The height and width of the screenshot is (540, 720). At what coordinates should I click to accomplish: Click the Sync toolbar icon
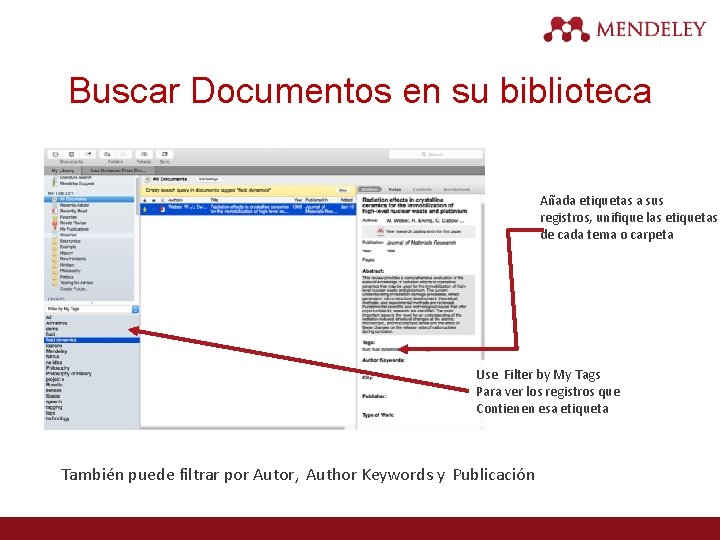tap(164, 154)
